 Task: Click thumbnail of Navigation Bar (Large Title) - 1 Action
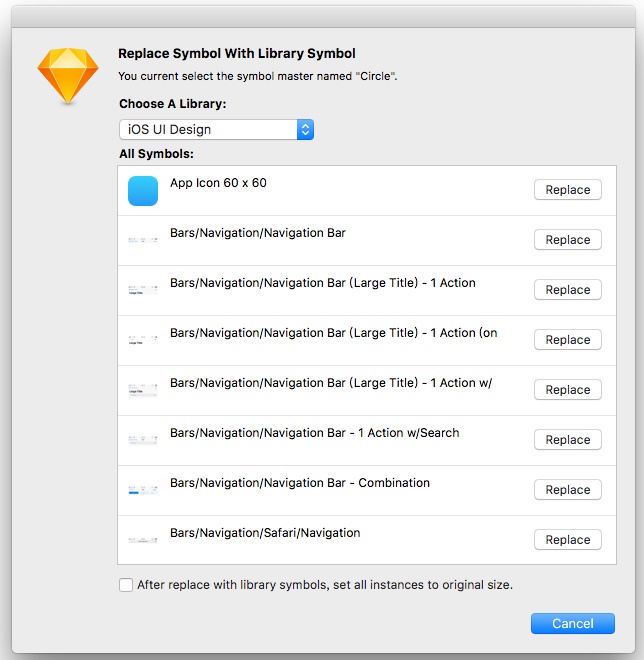pyautogui.click(x=143, y=290)
